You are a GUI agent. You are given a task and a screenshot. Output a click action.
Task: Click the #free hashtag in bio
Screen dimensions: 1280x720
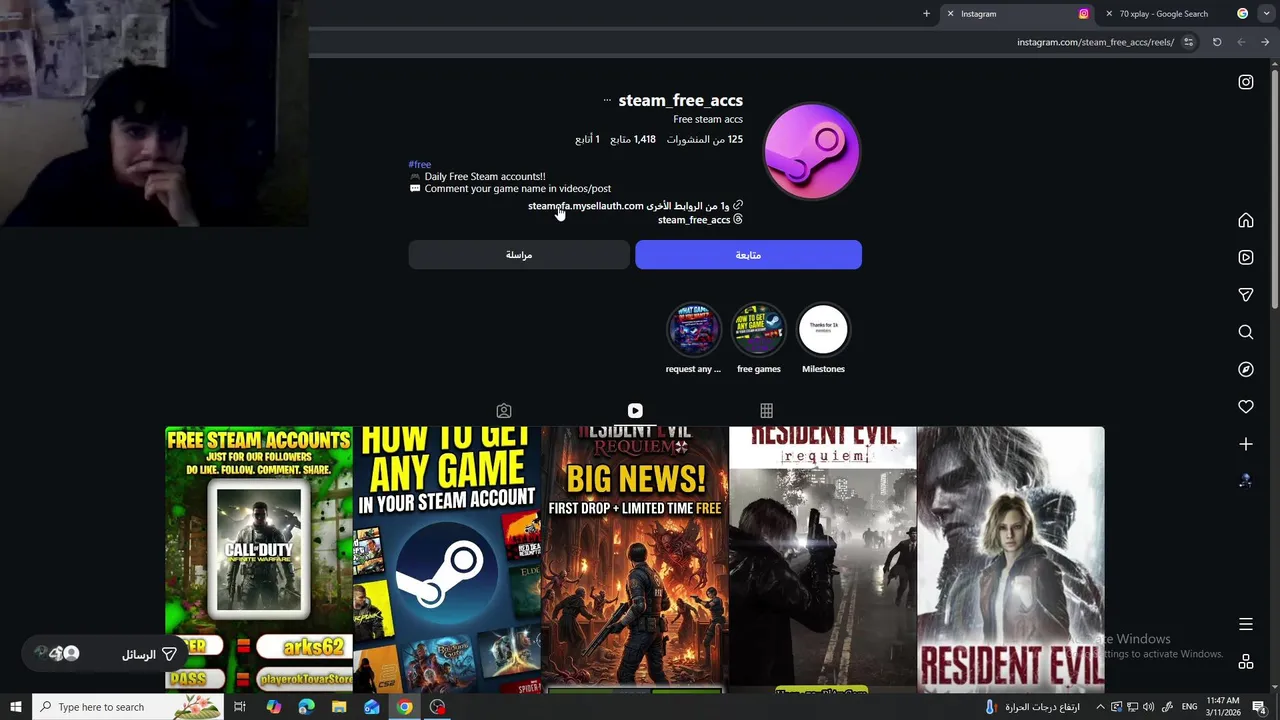click(x=419, y=164)
